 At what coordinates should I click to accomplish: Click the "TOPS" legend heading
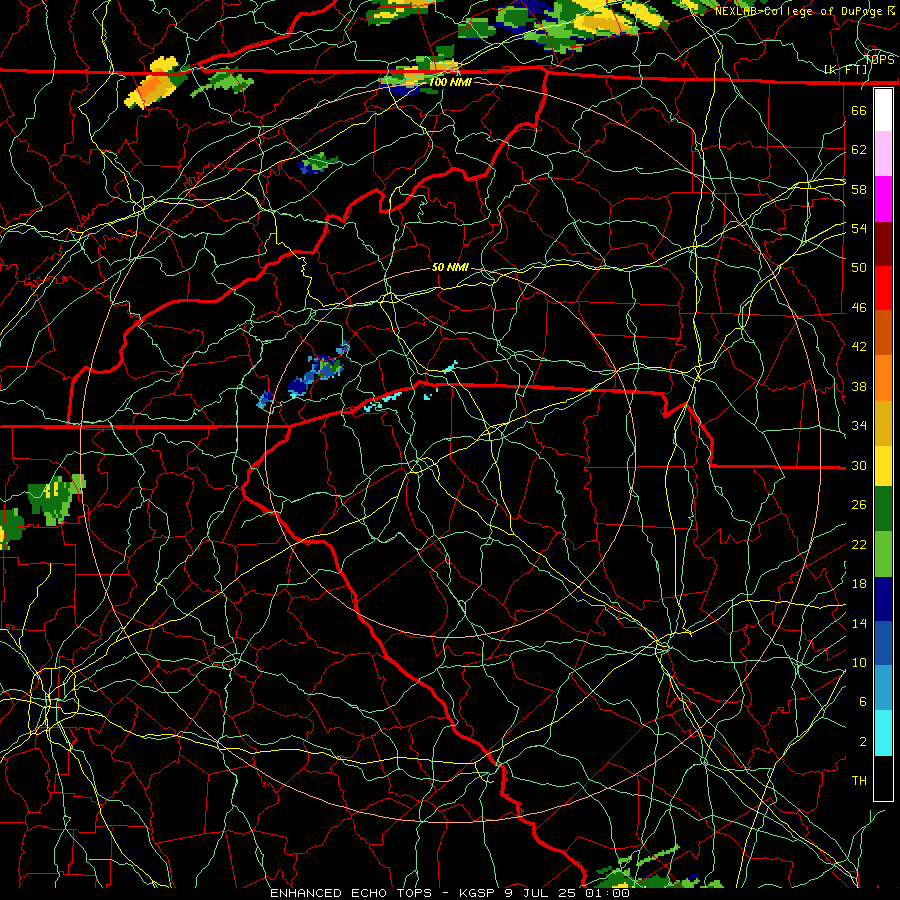pyautogui.click(x=879, y=59)
